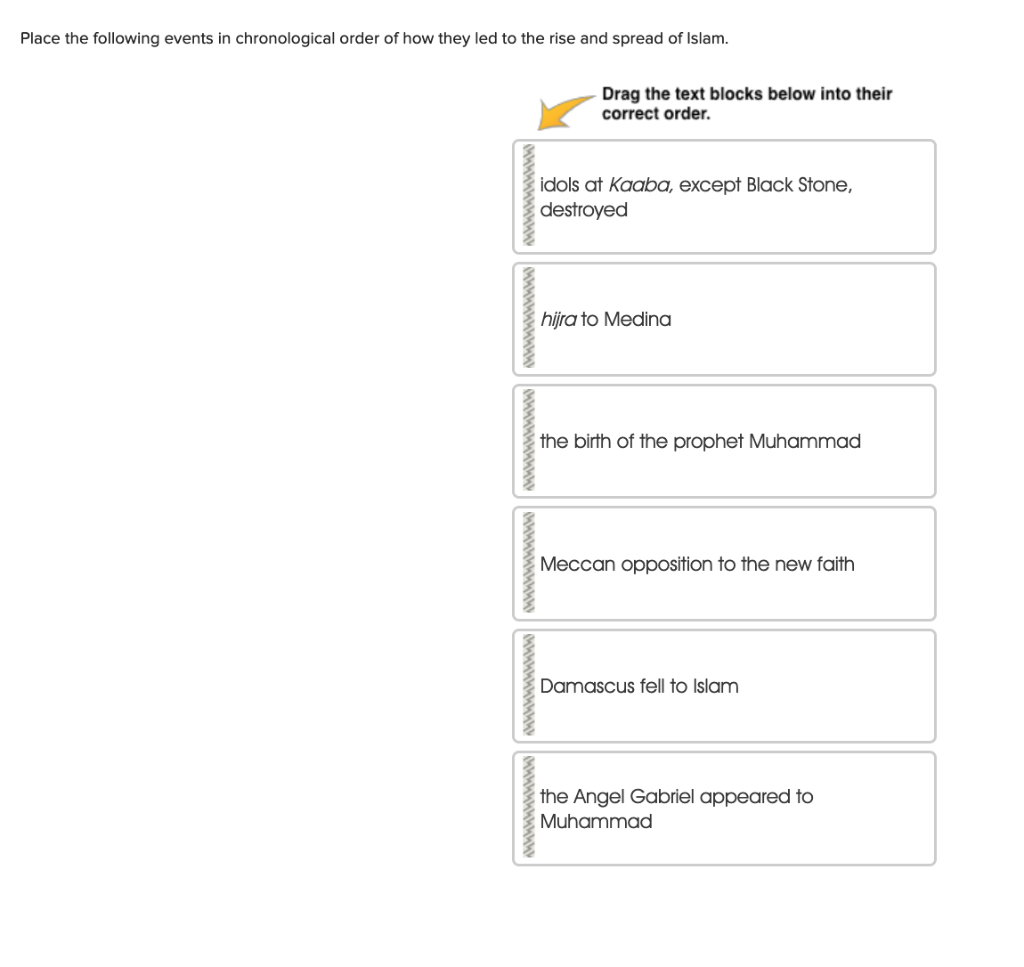Click the 'Angel Gabriel appeared to Muhammad' block
Screen dimensions: 1024x967
[724, 808]
